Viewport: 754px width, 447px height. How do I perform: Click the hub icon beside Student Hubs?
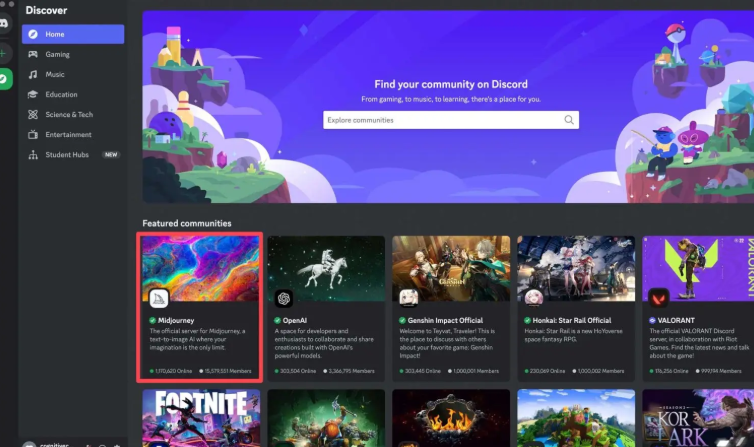33,155
